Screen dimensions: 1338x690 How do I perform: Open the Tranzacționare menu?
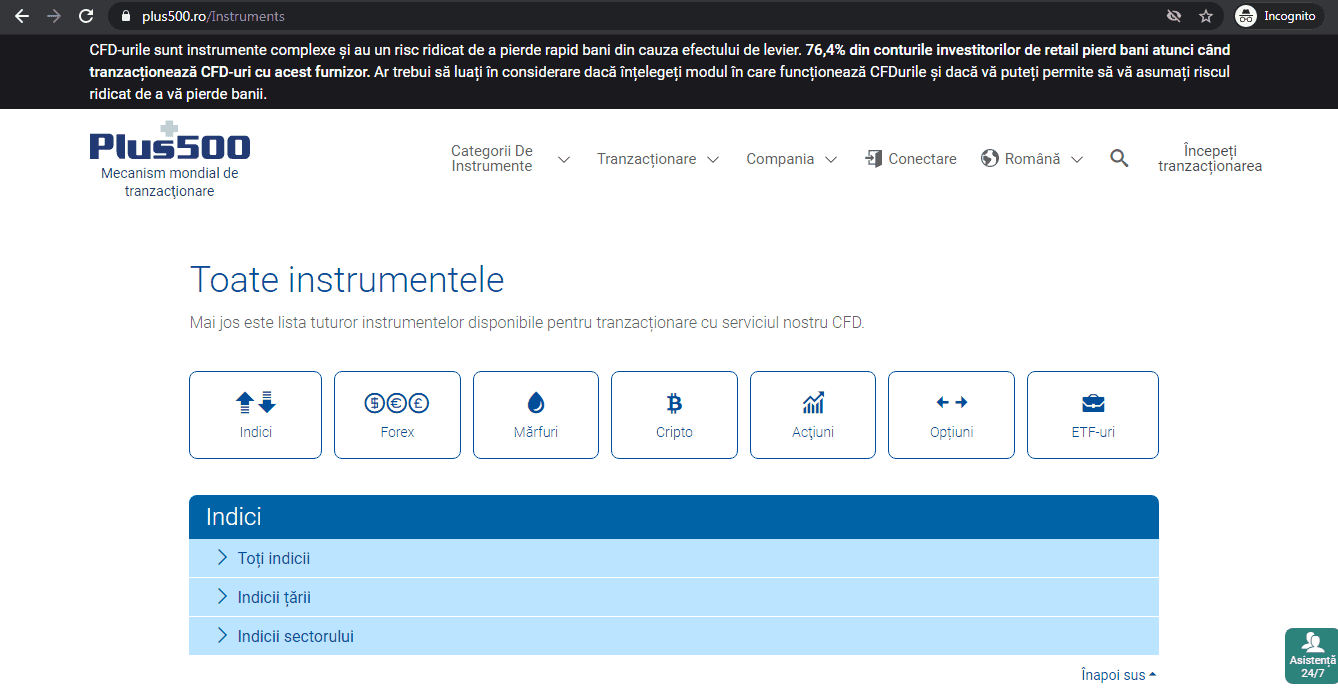tap(657, 159)
